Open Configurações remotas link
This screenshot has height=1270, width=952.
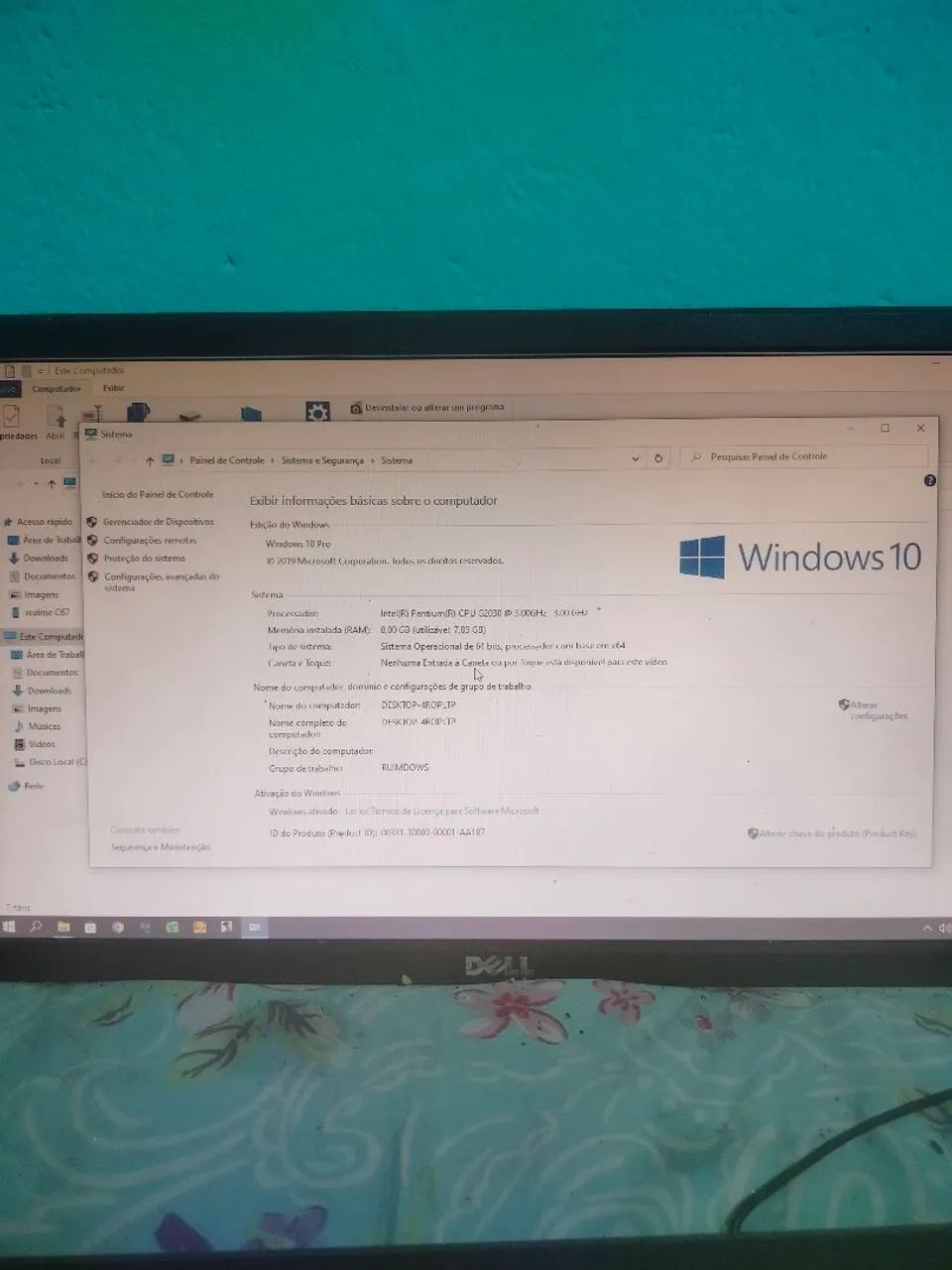tap(150, 541)
